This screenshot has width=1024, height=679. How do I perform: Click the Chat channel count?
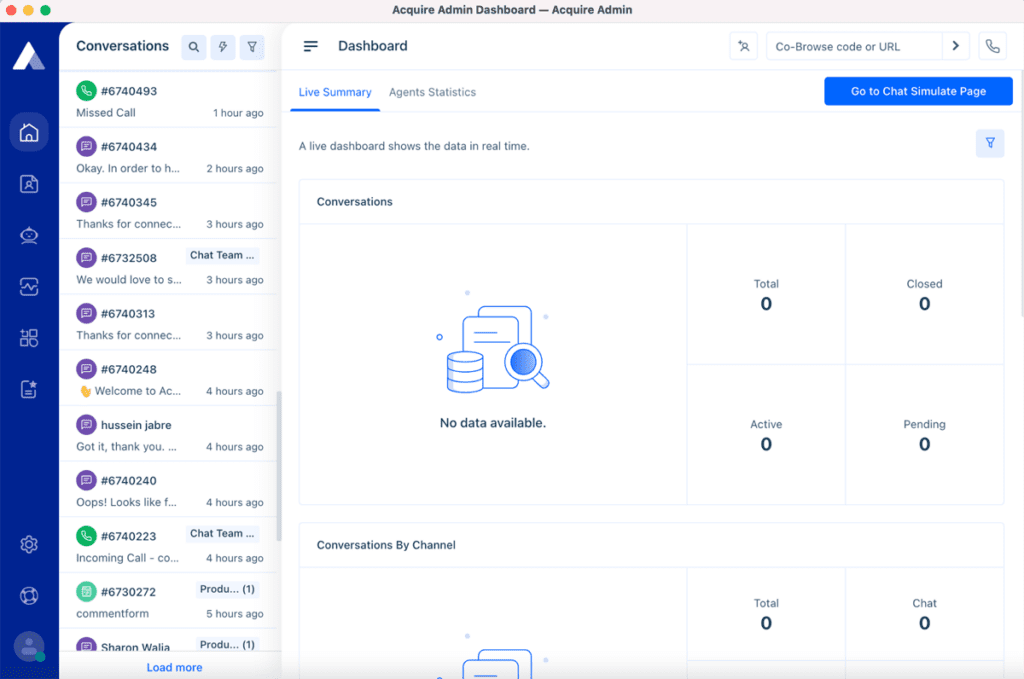(924, 623)
